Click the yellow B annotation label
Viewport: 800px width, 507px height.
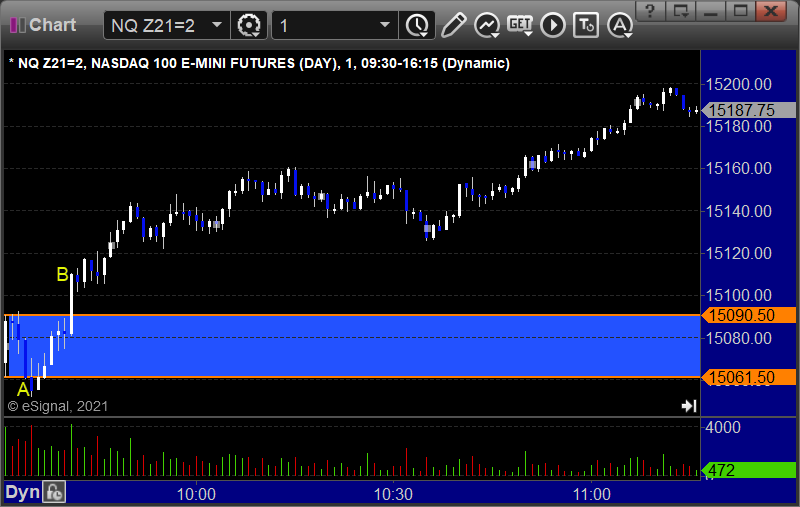(62, 274)
